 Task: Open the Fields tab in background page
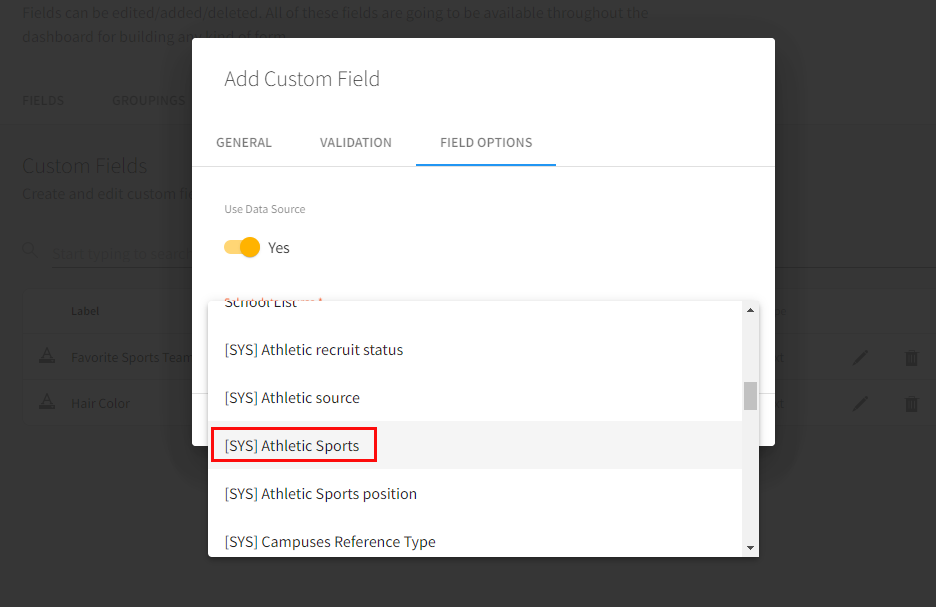coord(43,101)
